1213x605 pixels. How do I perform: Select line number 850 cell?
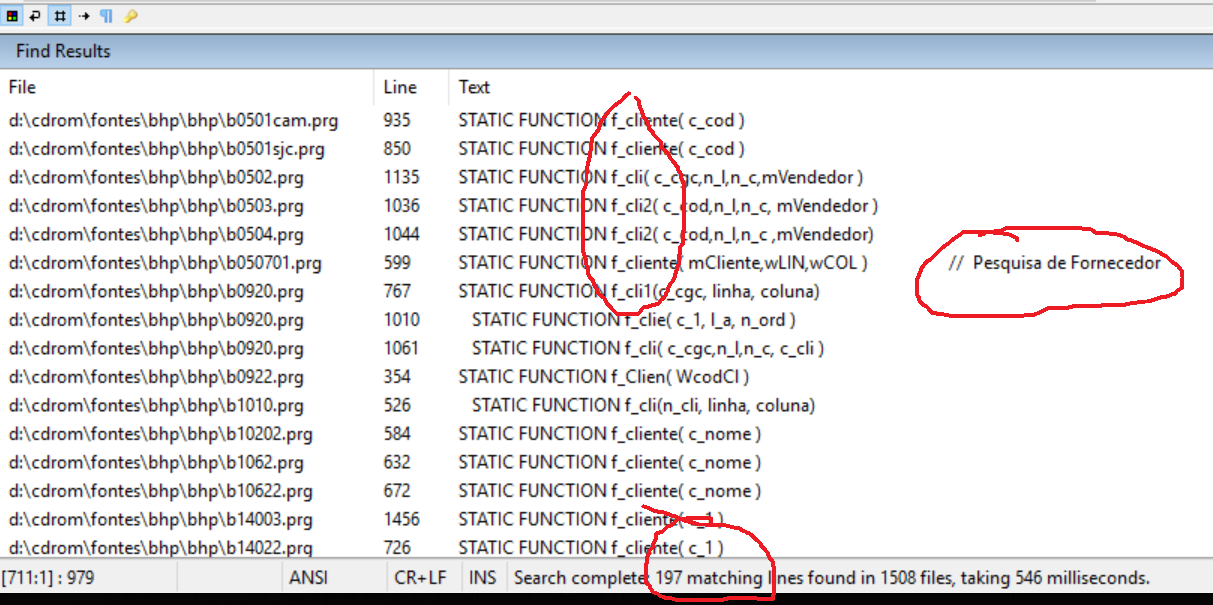pyautogui.click(x=397, y=149)
